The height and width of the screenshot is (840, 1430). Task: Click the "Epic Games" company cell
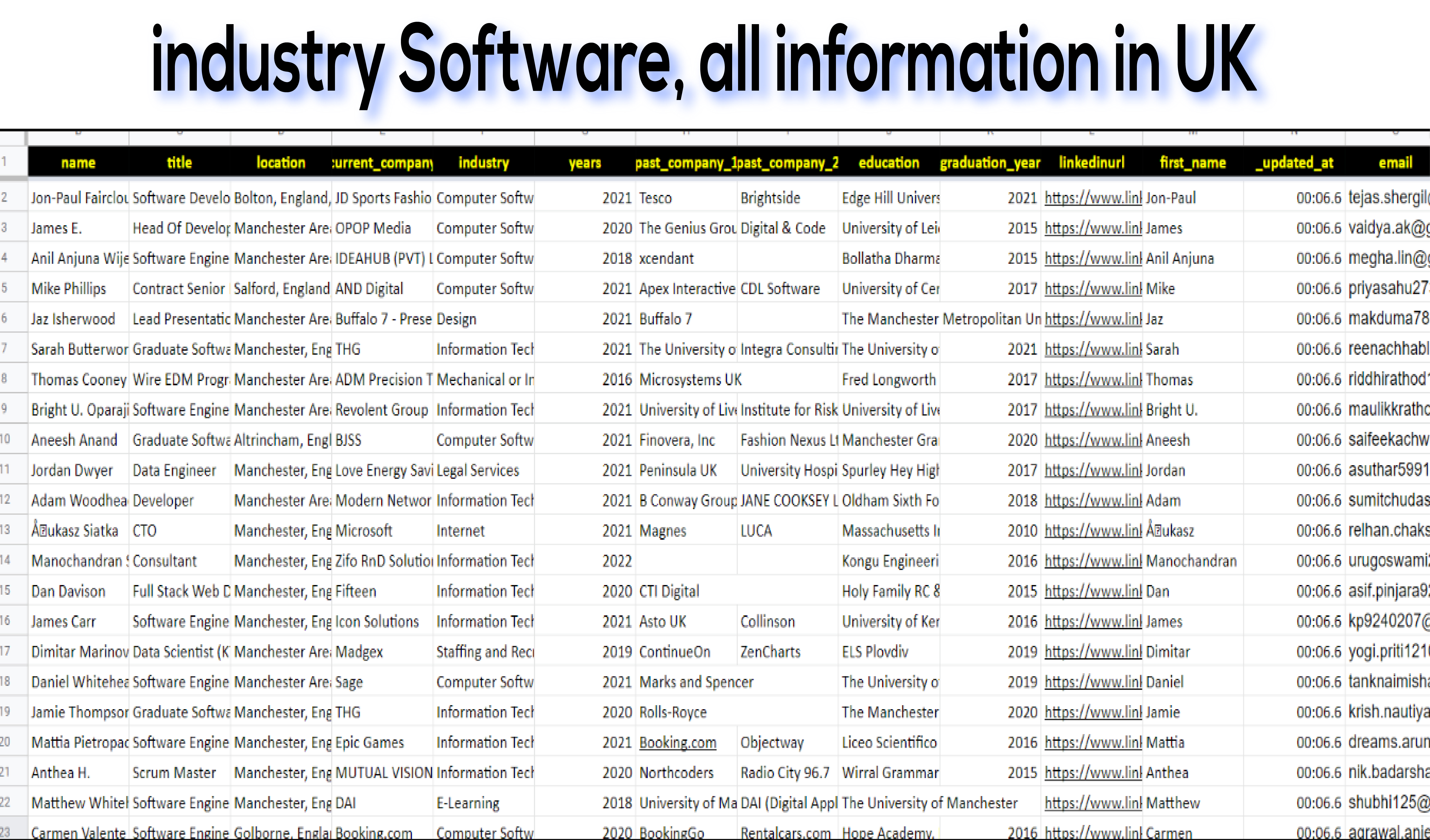pos(368,742)
